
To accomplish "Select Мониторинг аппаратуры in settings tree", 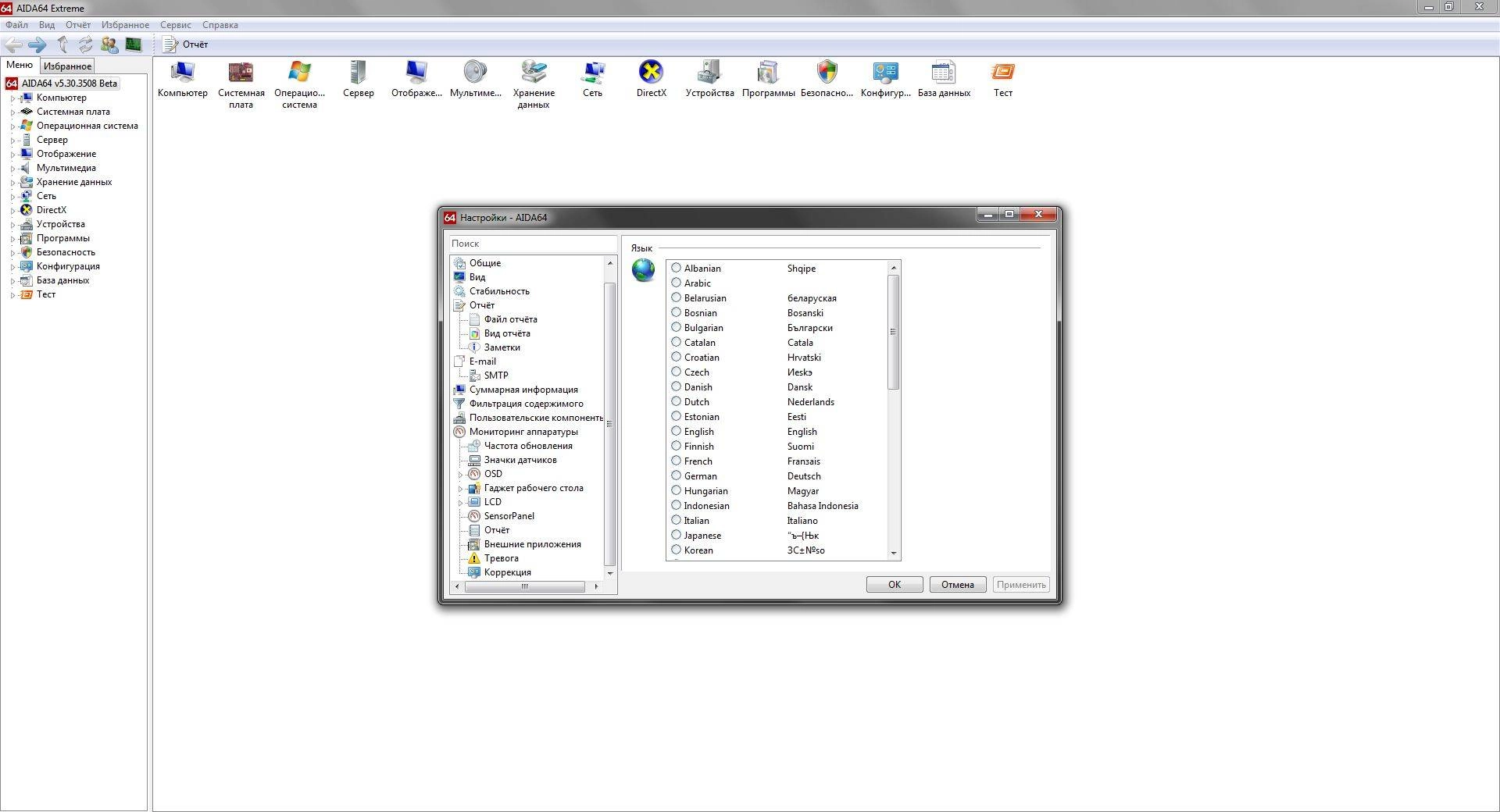I will (x=523, y=432).
